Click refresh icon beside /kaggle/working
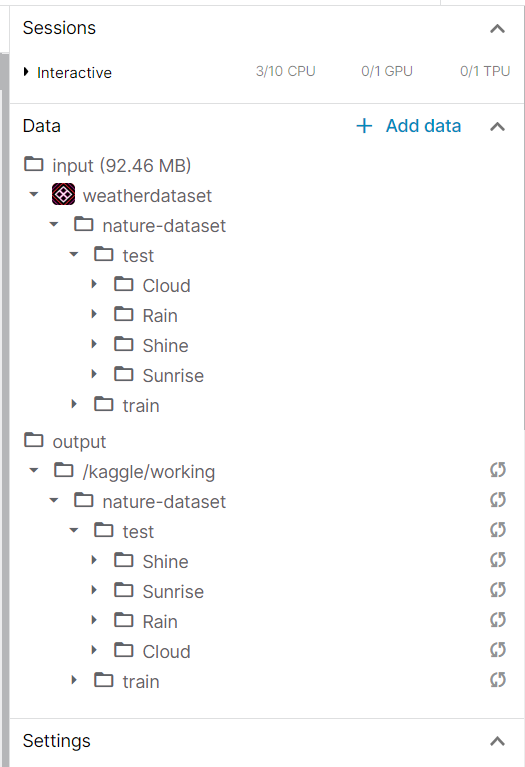The image size is (525, 767). pos(498,471)
